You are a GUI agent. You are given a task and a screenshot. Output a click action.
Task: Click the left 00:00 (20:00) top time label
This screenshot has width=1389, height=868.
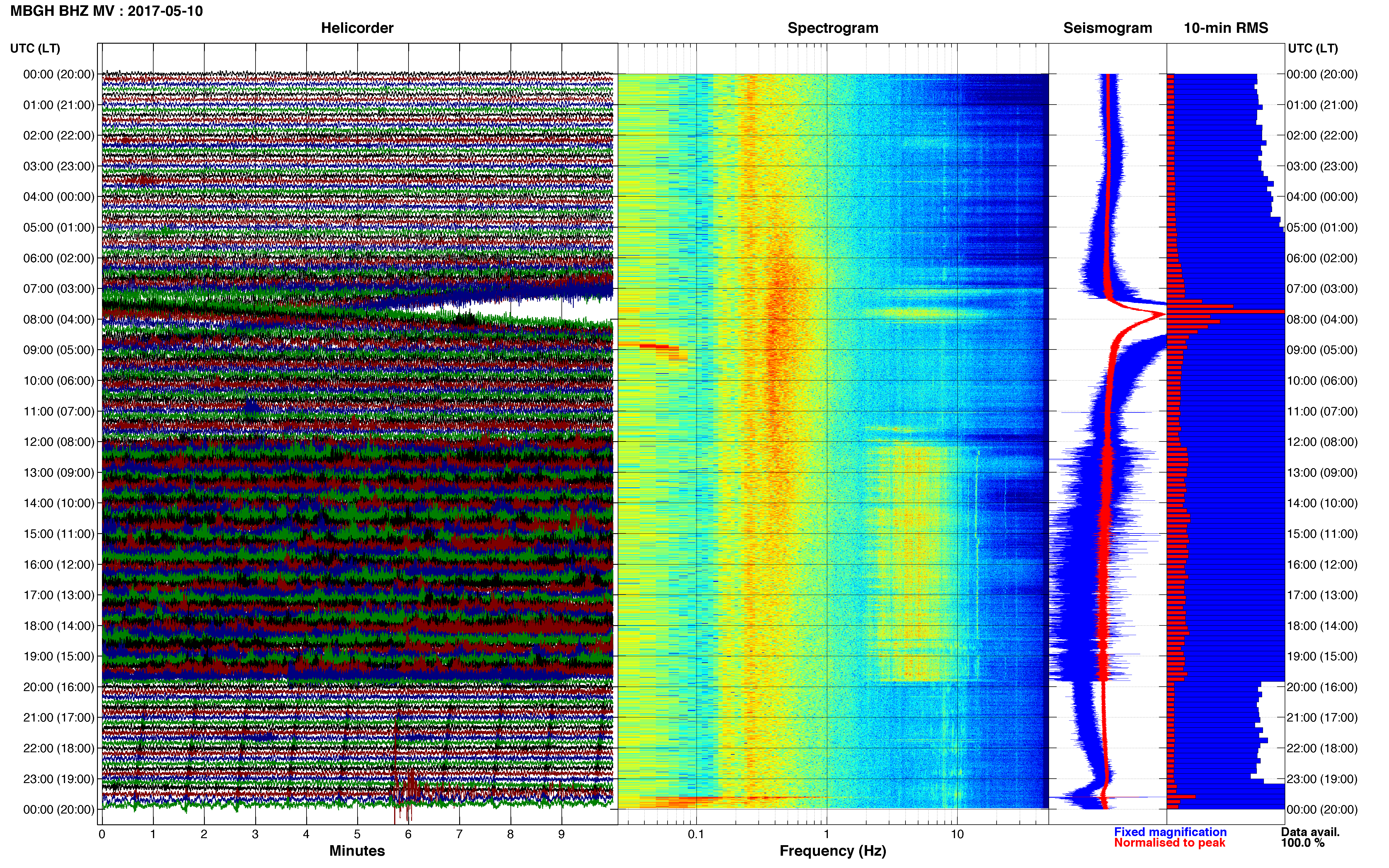(59, 74)
